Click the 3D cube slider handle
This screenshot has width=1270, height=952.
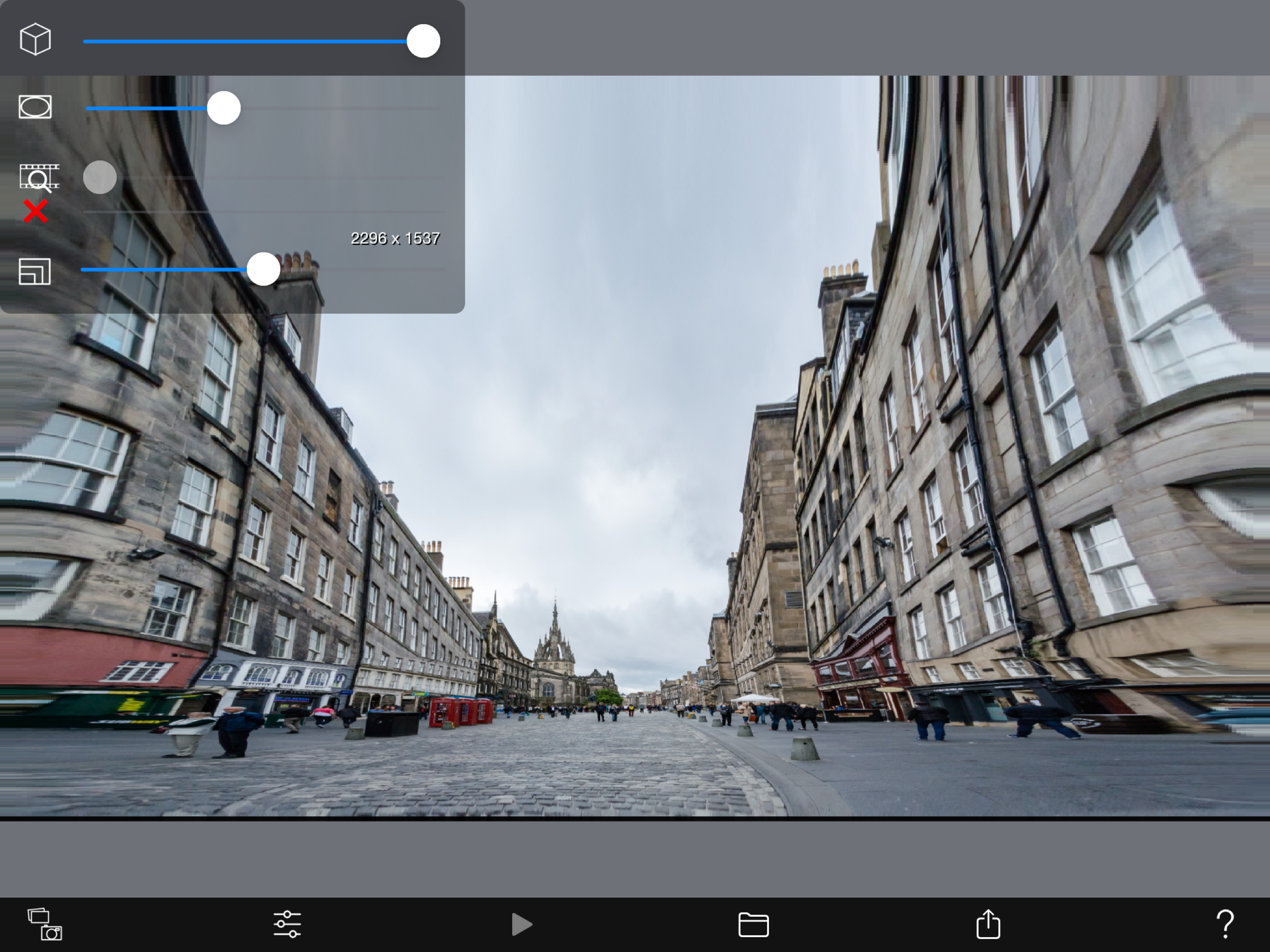[423, 41]
